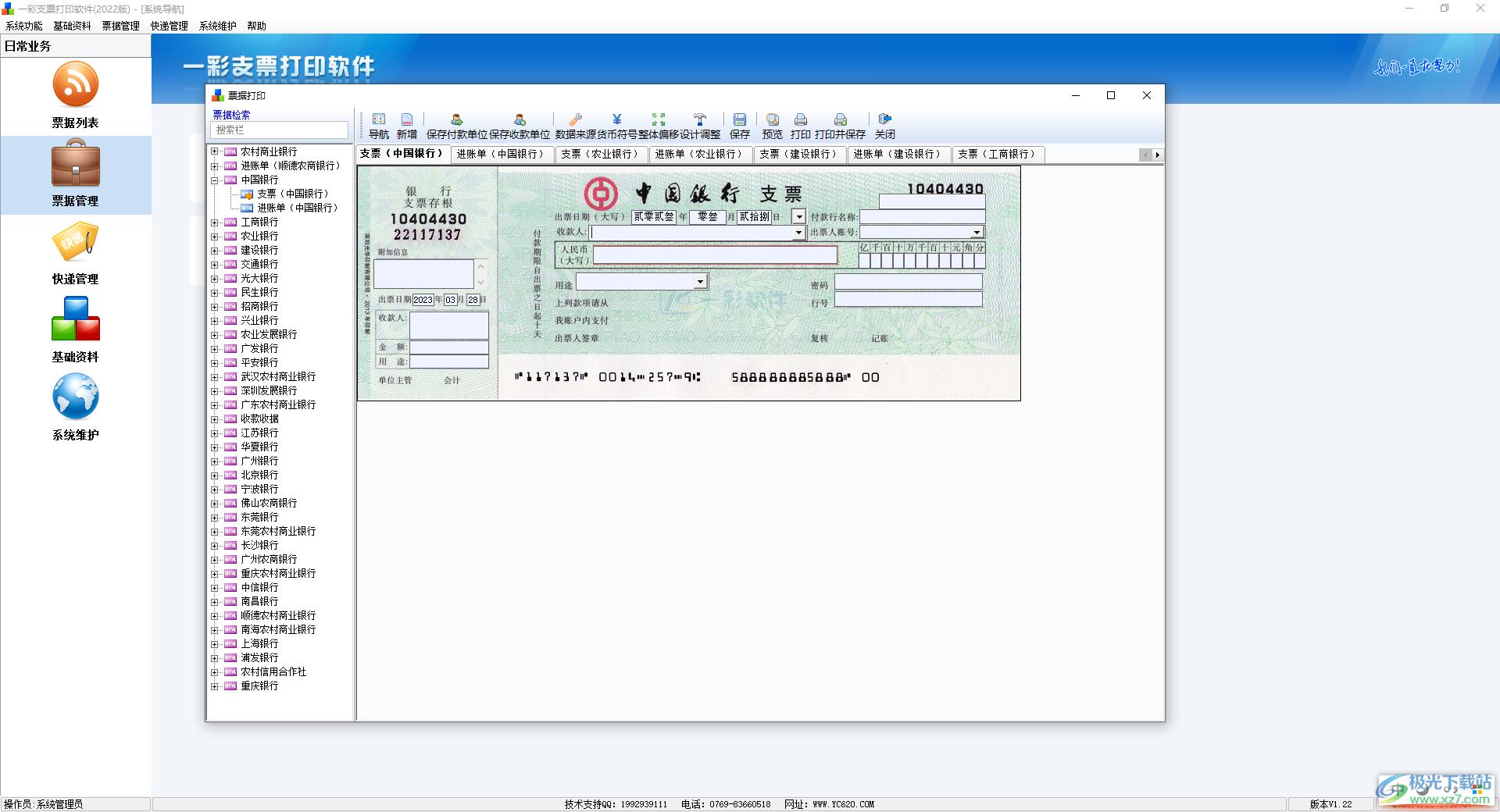1500x812 pixels.
Task: Open 设计调整 hammer tool
Action: tap(700, 125)
